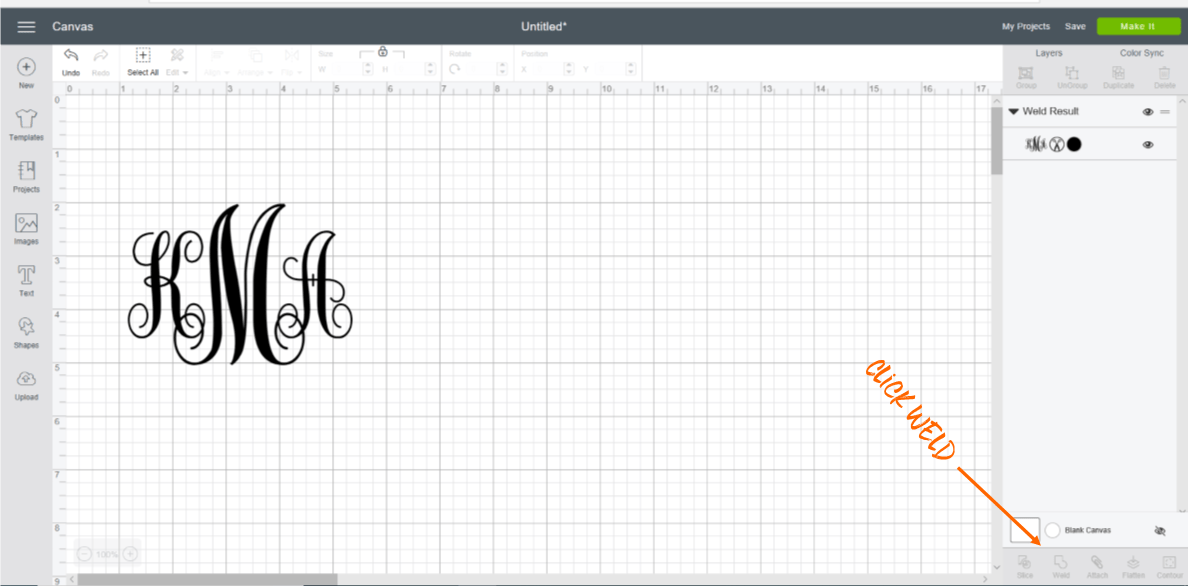
Task: Open the Contour tool
Action: click(1169, 566)
